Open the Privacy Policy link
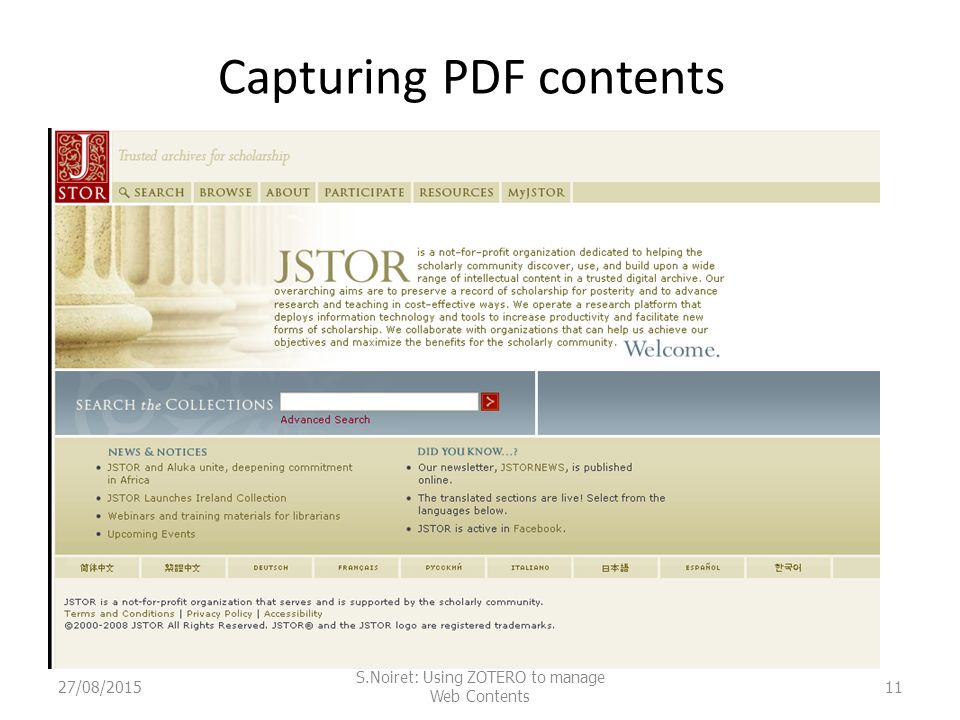This screenshot has height=720, width=960. coord(219,613)
